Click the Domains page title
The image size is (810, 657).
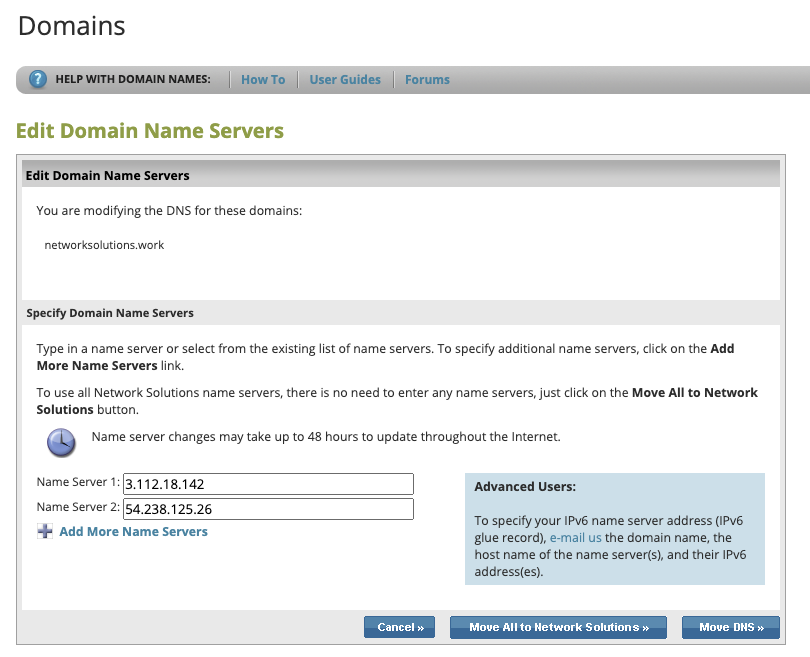(x=72, y=26)
